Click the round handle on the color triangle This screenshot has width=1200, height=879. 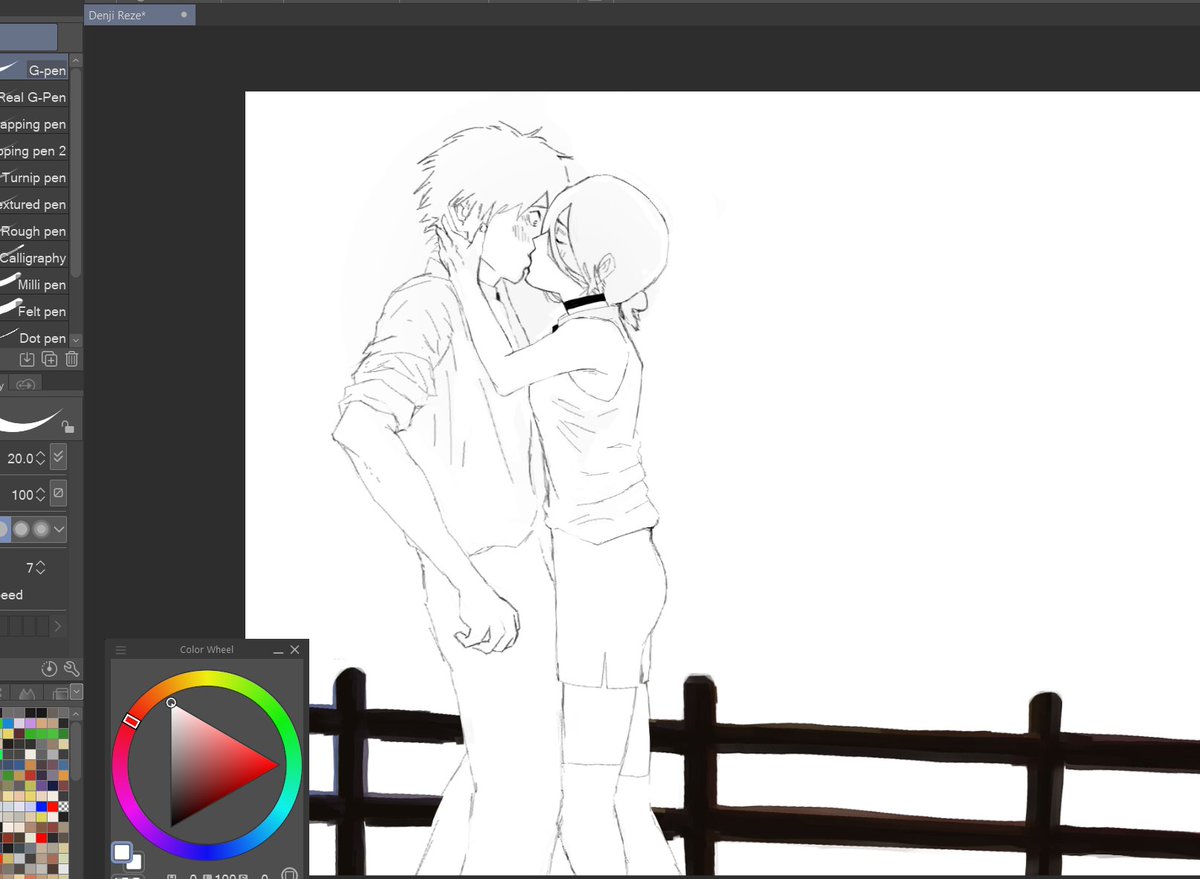[172, 703]
